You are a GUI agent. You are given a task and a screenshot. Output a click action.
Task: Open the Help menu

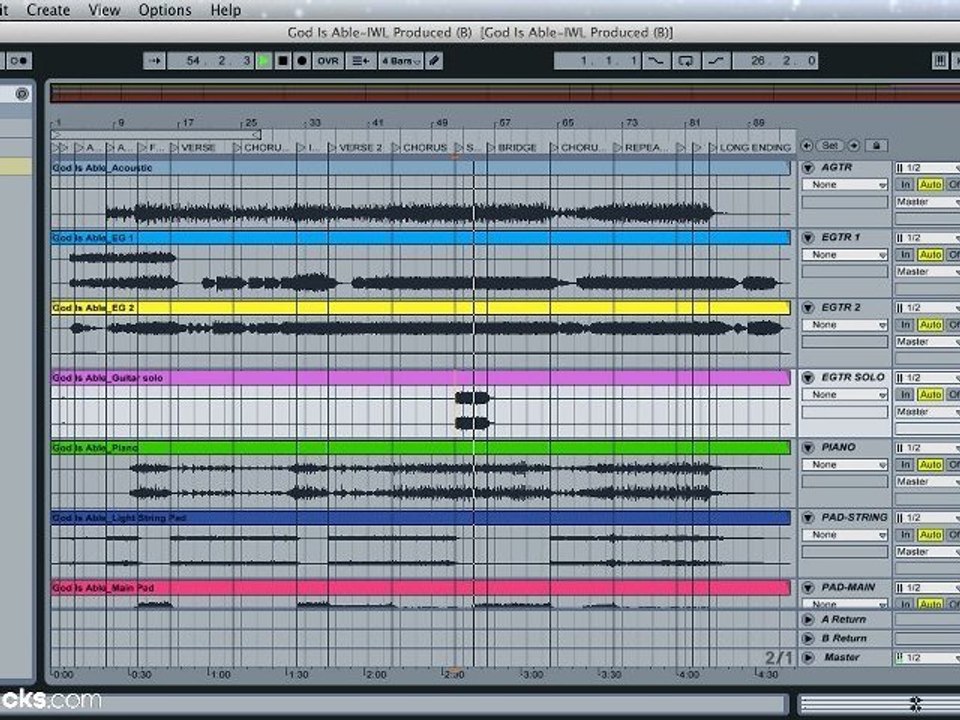225,10
